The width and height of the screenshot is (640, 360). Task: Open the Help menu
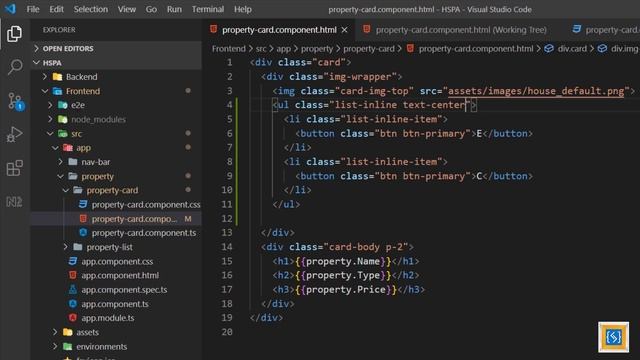pyautogui.click(x=243, y=9)
